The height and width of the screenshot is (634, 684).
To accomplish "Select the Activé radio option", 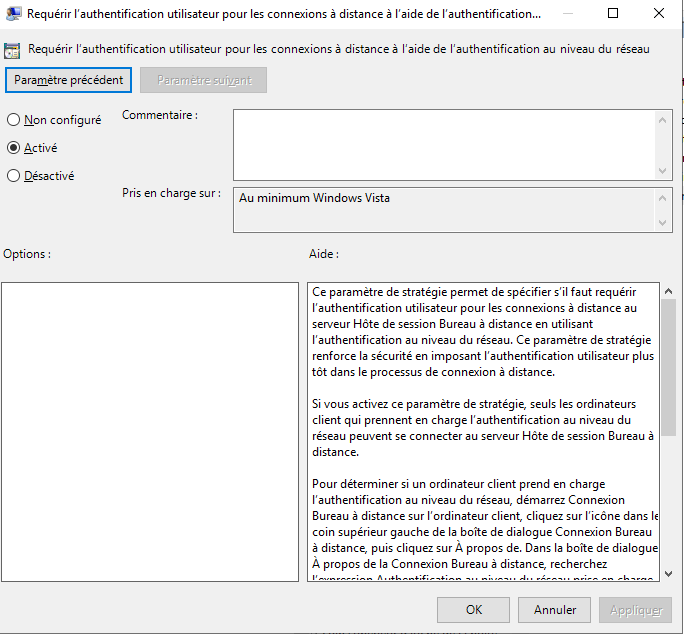I will click(14, 148).
